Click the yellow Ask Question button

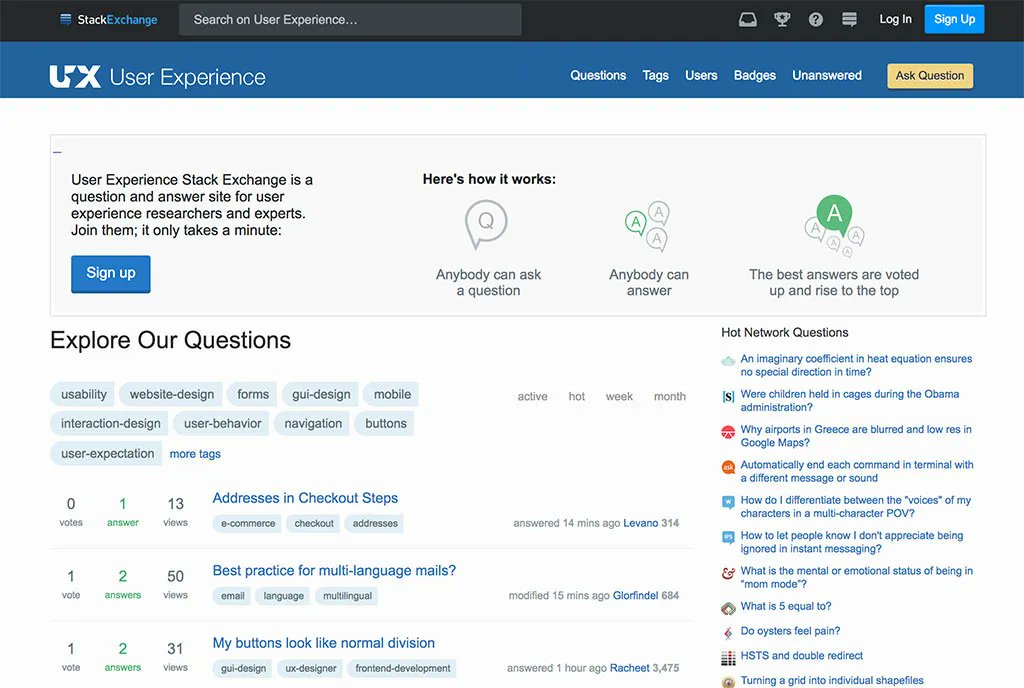tap(930, 76)
